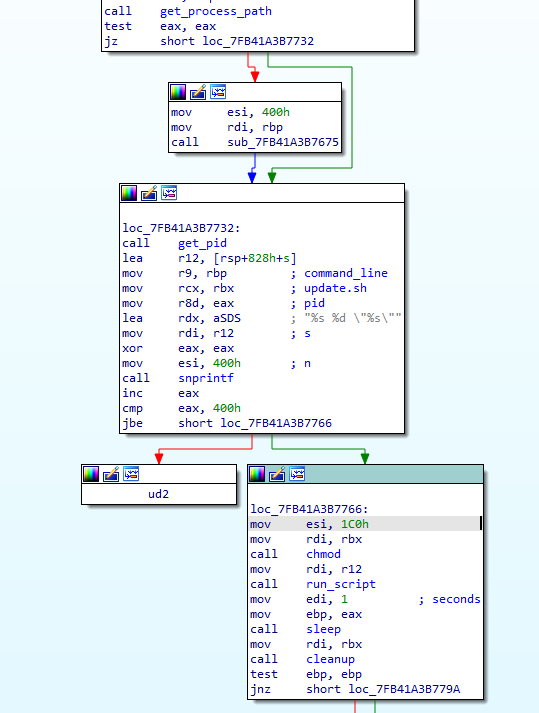
Task: Open node color picker on sub_7FB41A3B7675 call block
Action: point(178,92)
